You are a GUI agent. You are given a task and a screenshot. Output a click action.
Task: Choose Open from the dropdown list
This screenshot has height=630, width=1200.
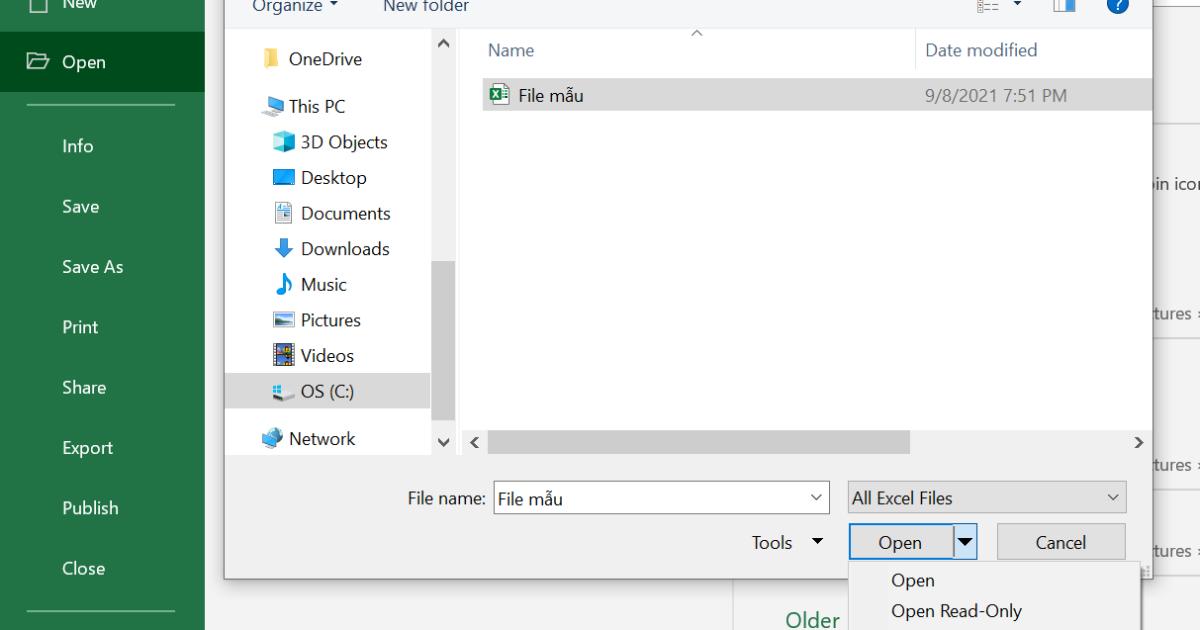[913, 581]
